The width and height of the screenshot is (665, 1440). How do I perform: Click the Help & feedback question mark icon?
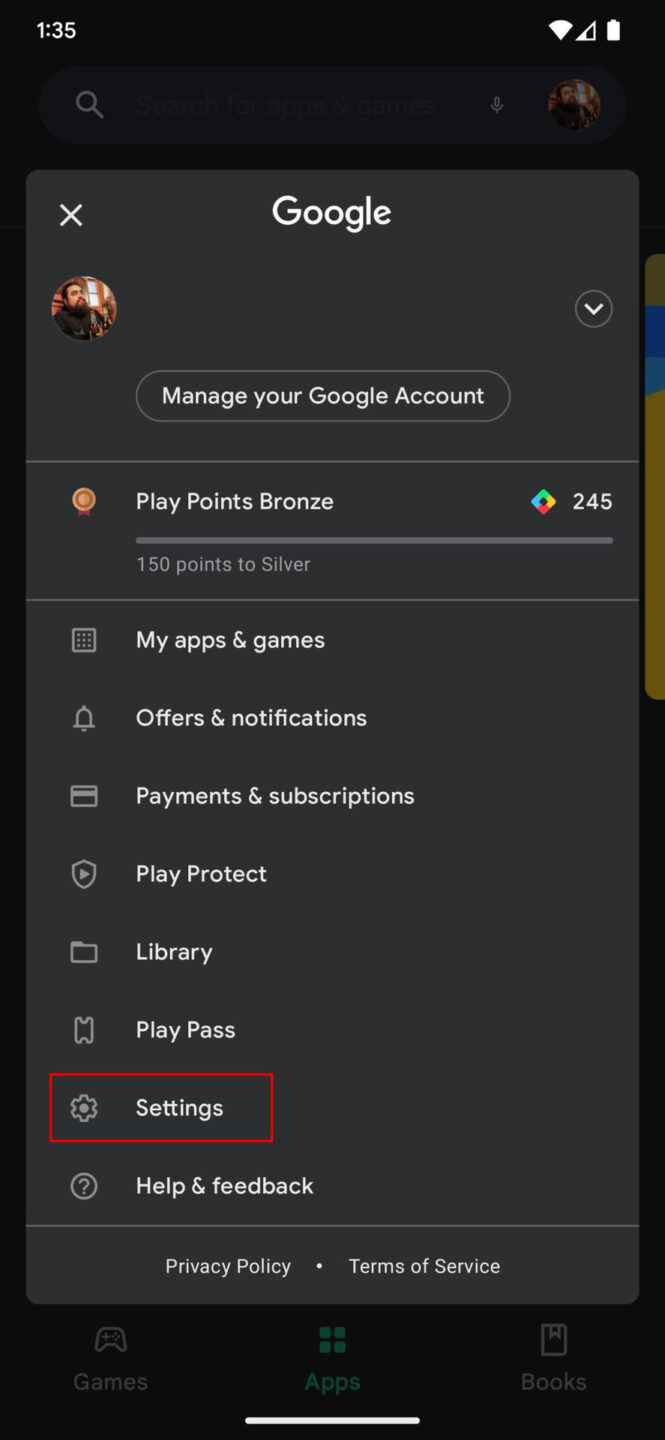tap(83, 1186)
